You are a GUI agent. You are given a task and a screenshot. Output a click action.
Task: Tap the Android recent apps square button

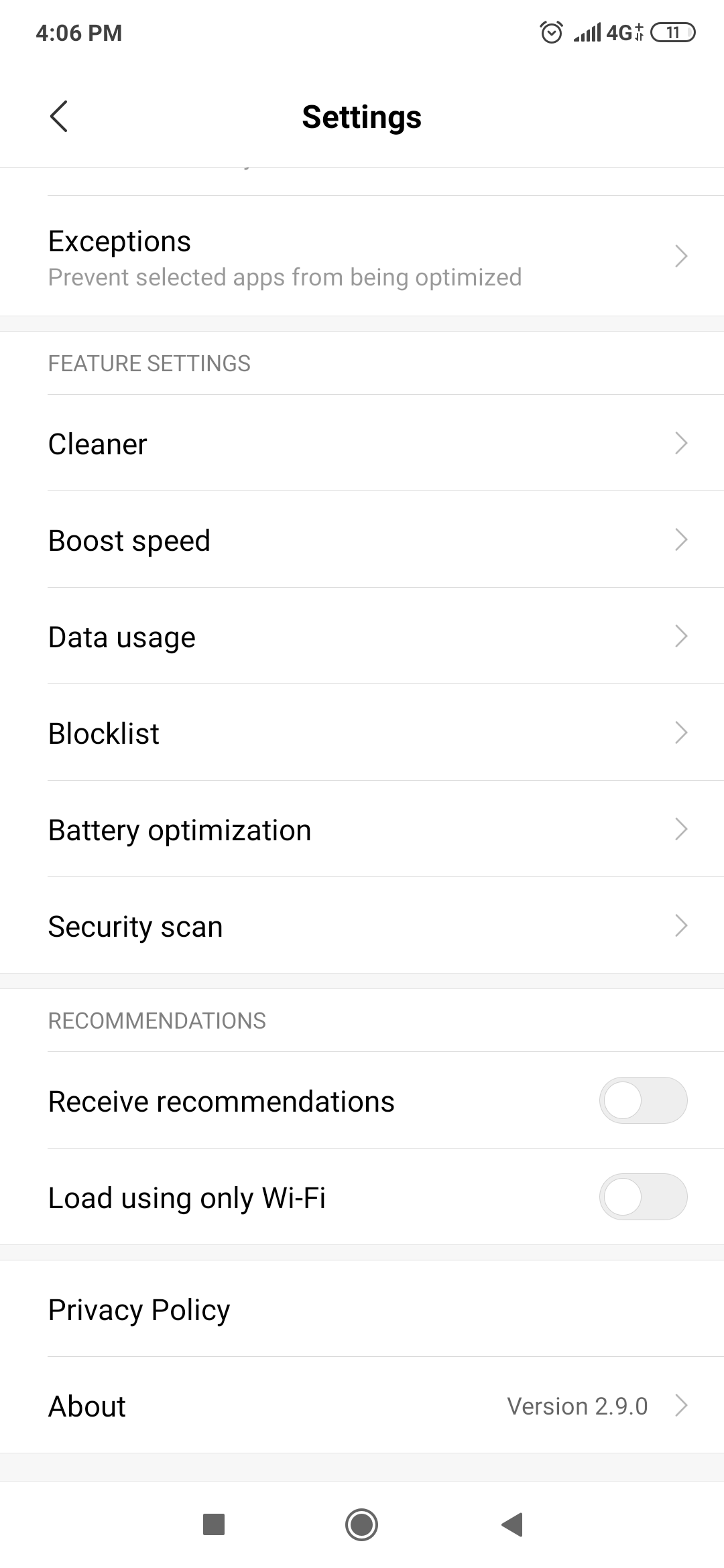(x=214, y=1524)
